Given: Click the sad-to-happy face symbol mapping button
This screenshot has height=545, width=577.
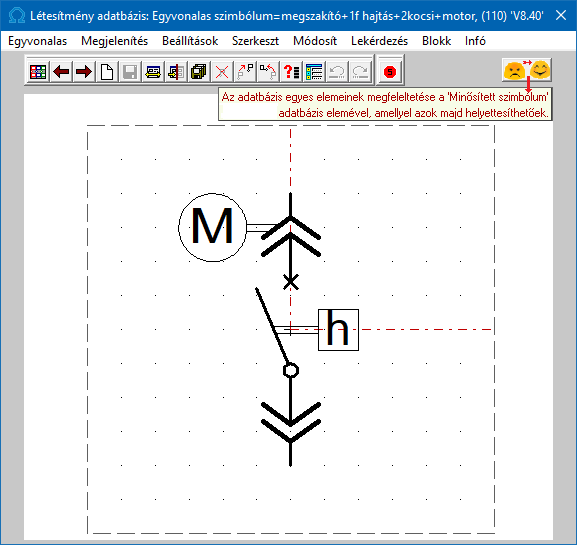Looking at the screenshot, I should (x=527, y=70).
